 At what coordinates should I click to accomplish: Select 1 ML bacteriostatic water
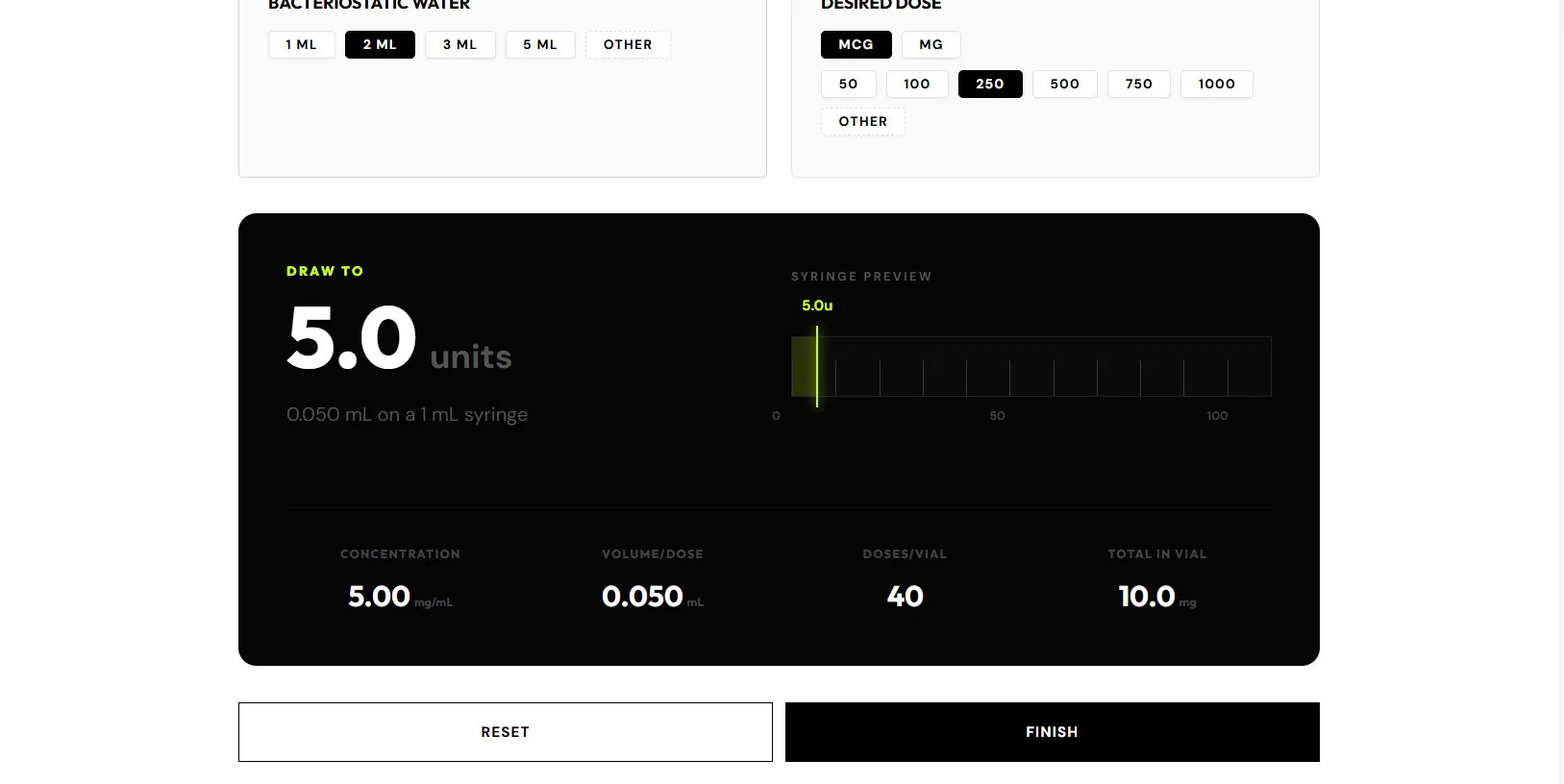[x=301, y=45]
